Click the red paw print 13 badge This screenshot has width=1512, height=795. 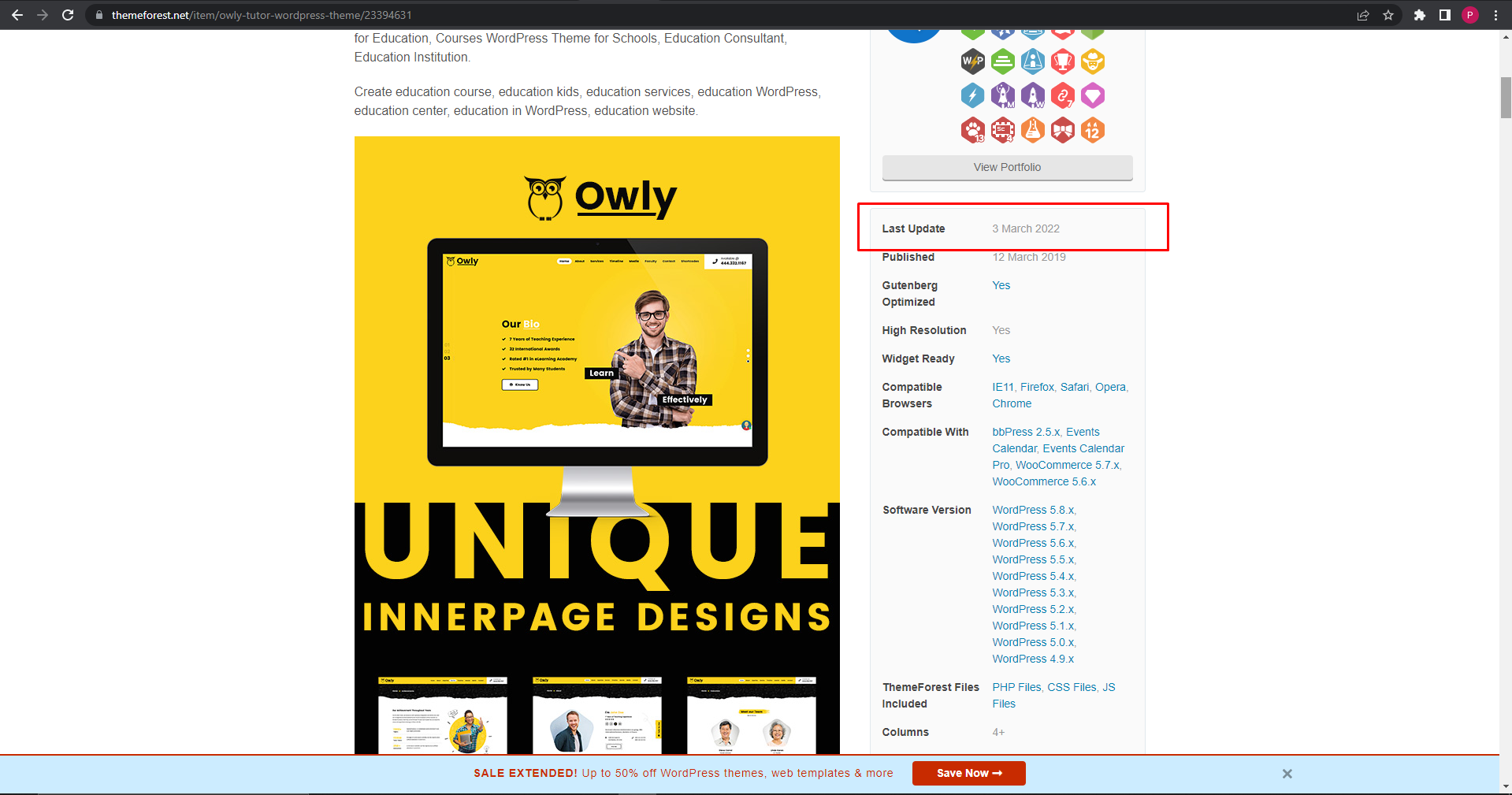click(x=973, y=130)
